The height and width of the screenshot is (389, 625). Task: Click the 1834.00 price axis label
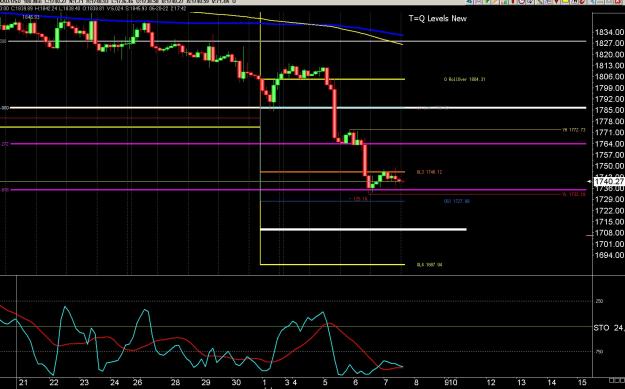tap(609, 32)
